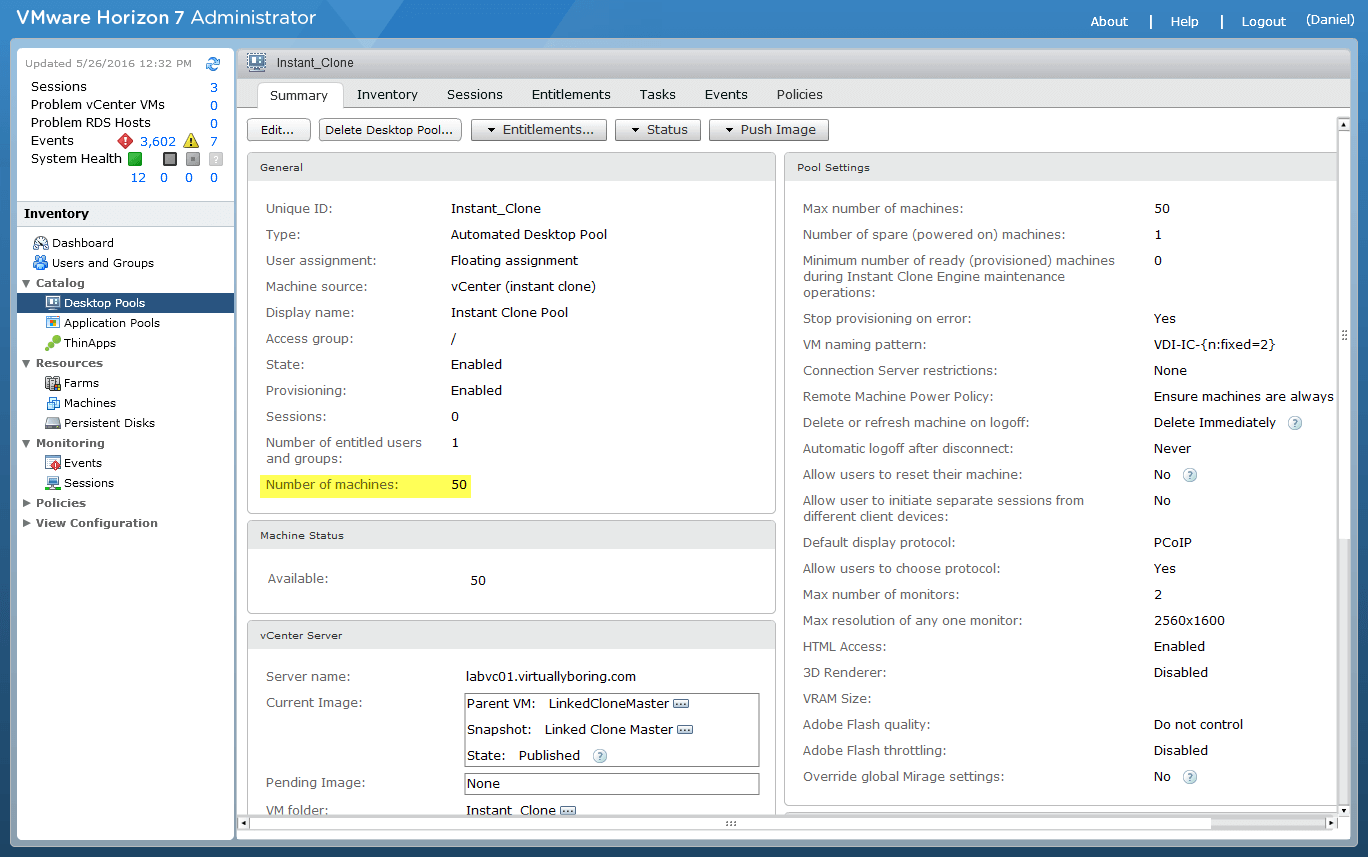The height and width of the screenshot is (857, 1368).
Task: Click the Sessions count 3 link
Action: (214, 87)
